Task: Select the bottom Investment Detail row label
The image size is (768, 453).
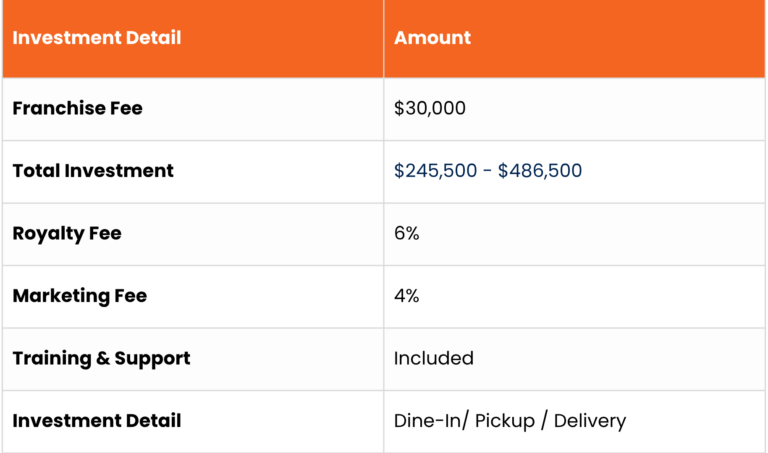Action: pos(96,421)
